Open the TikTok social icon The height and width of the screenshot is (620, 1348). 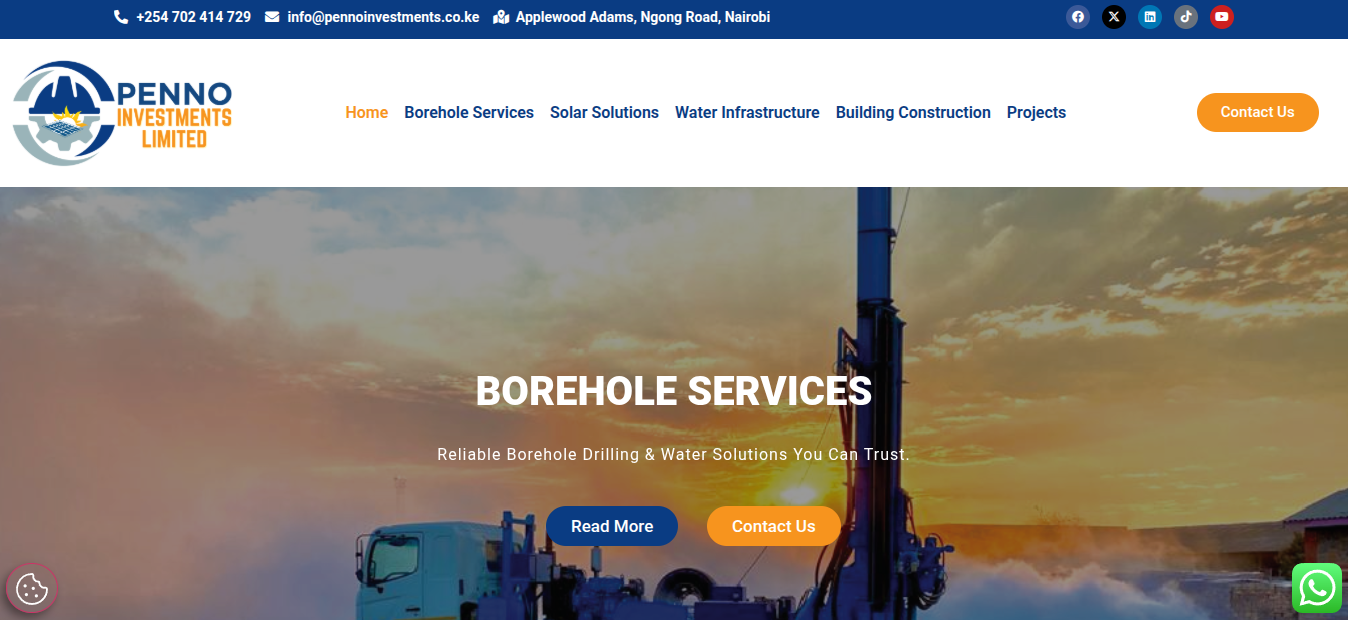[1185, 17]
